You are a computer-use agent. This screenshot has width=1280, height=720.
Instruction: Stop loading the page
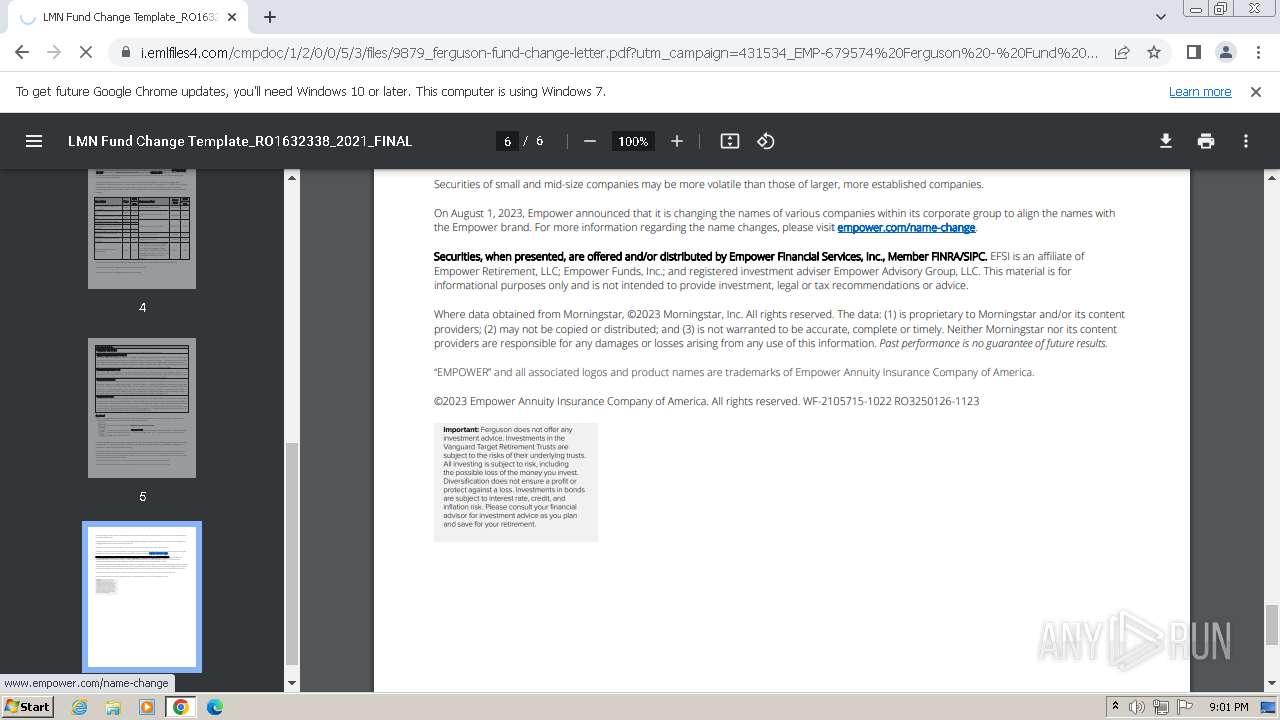(x=86, y=52)
